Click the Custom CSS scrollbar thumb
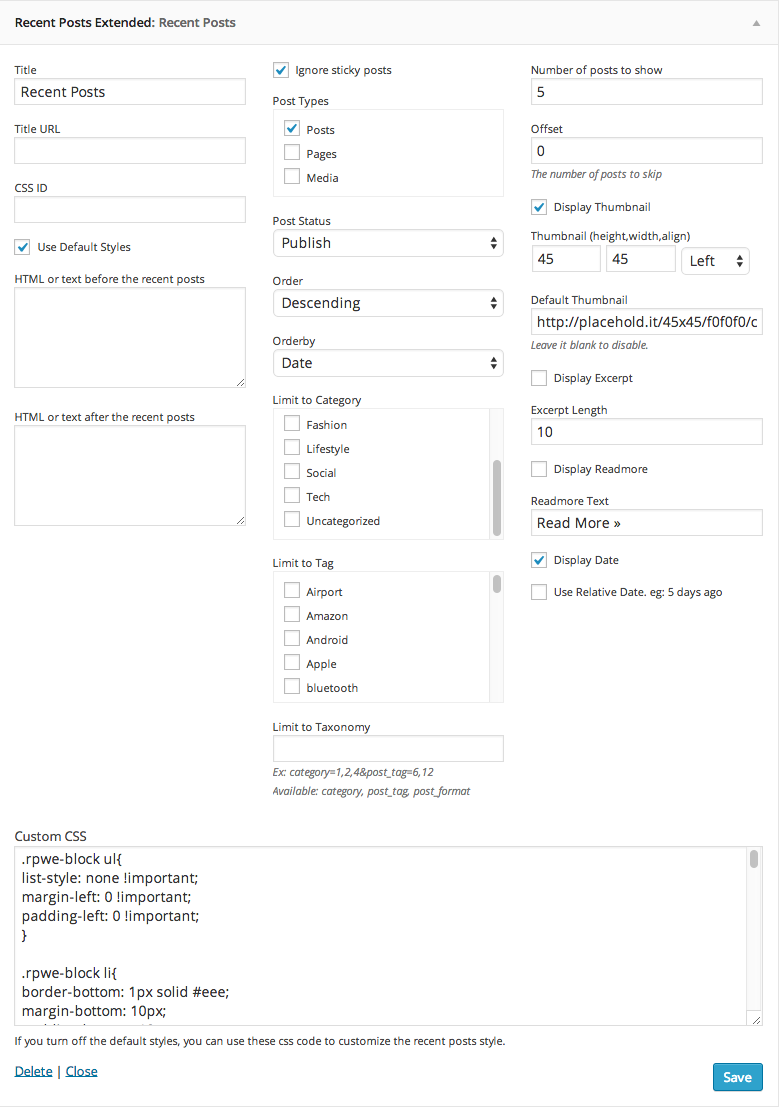Image resolution: width=779 pixels, height=1107 pixels. coord(754,859)
